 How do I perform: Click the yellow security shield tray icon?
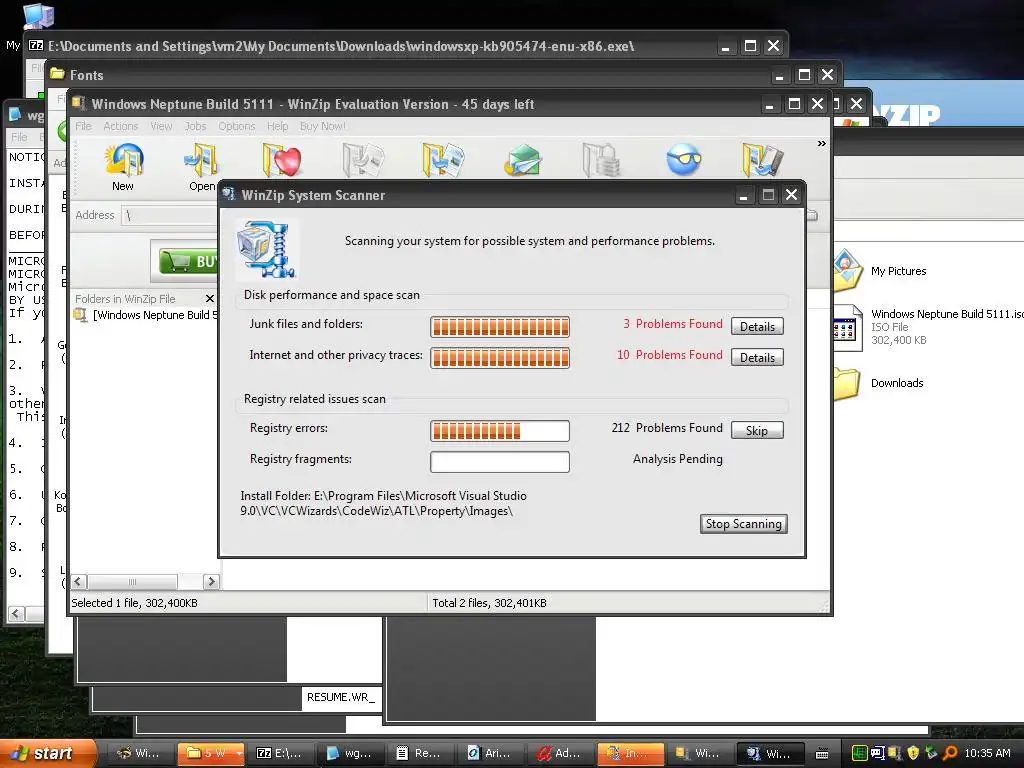point(914,753)
